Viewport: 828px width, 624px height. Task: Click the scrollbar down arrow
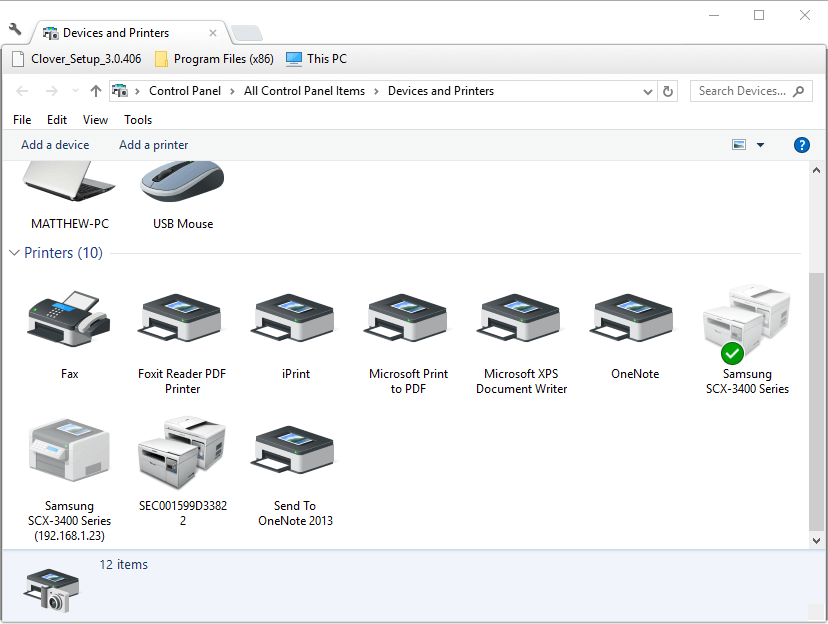pos(816,540)
